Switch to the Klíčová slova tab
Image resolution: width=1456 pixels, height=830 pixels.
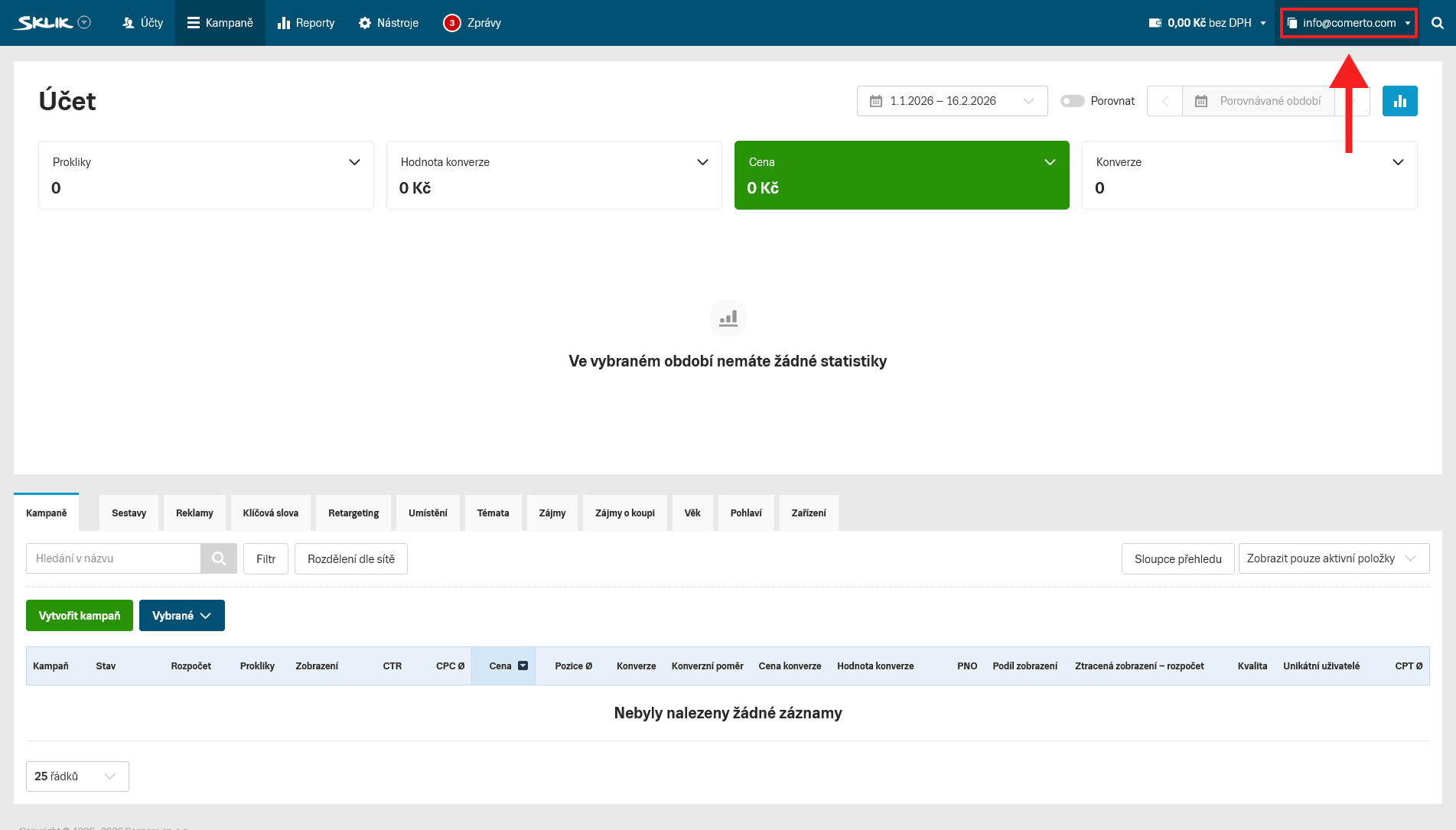[270, 513]
